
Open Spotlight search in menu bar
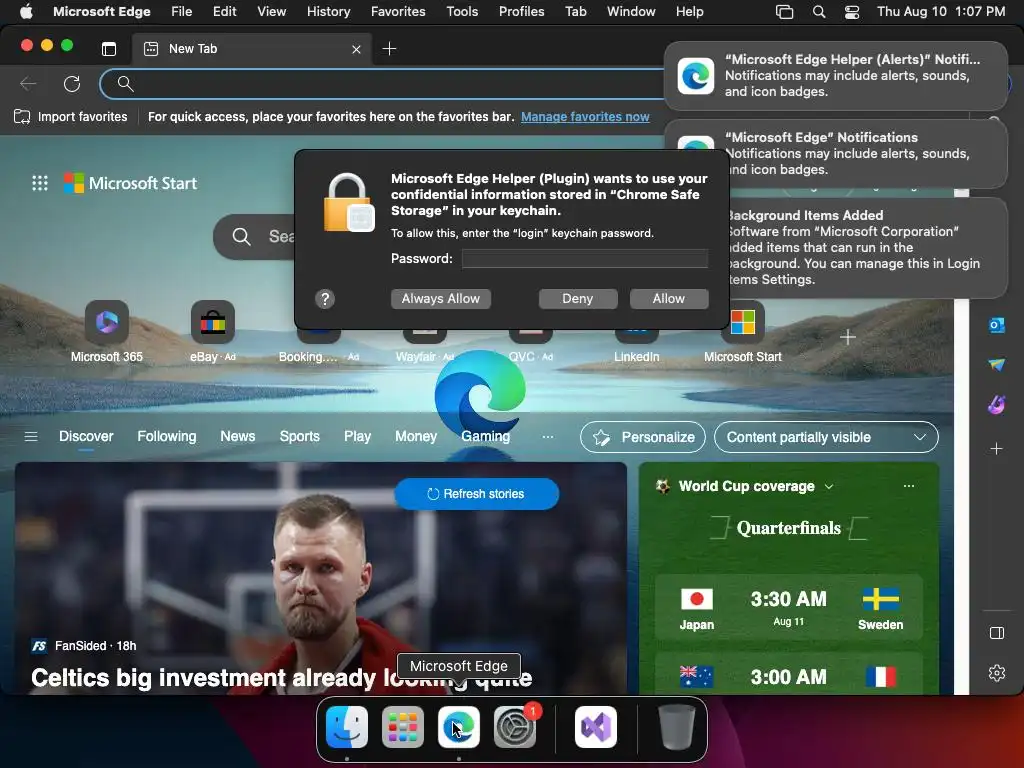[x=818, y=12]
